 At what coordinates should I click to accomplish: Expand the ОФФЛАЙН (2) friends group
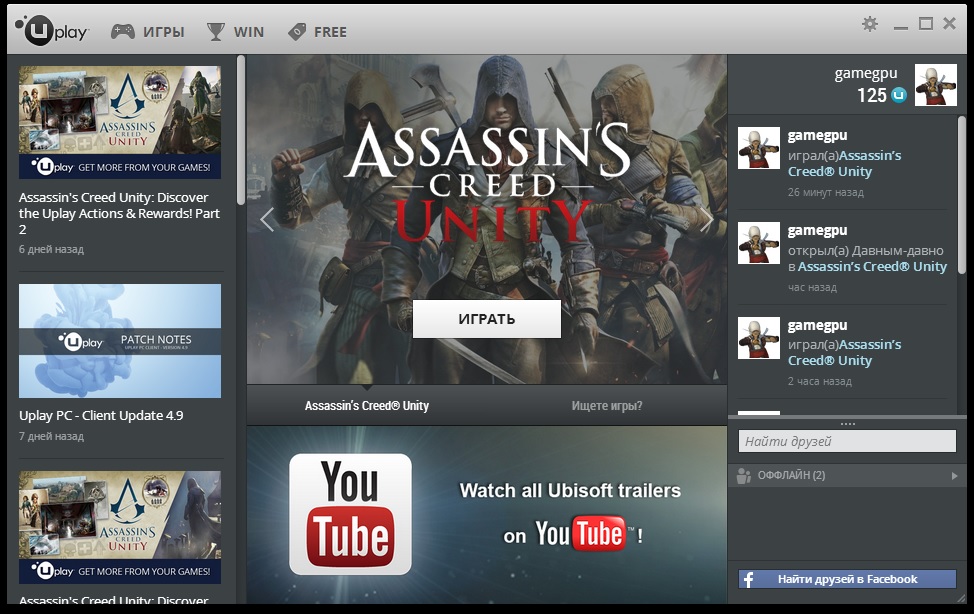click(847, 475)
